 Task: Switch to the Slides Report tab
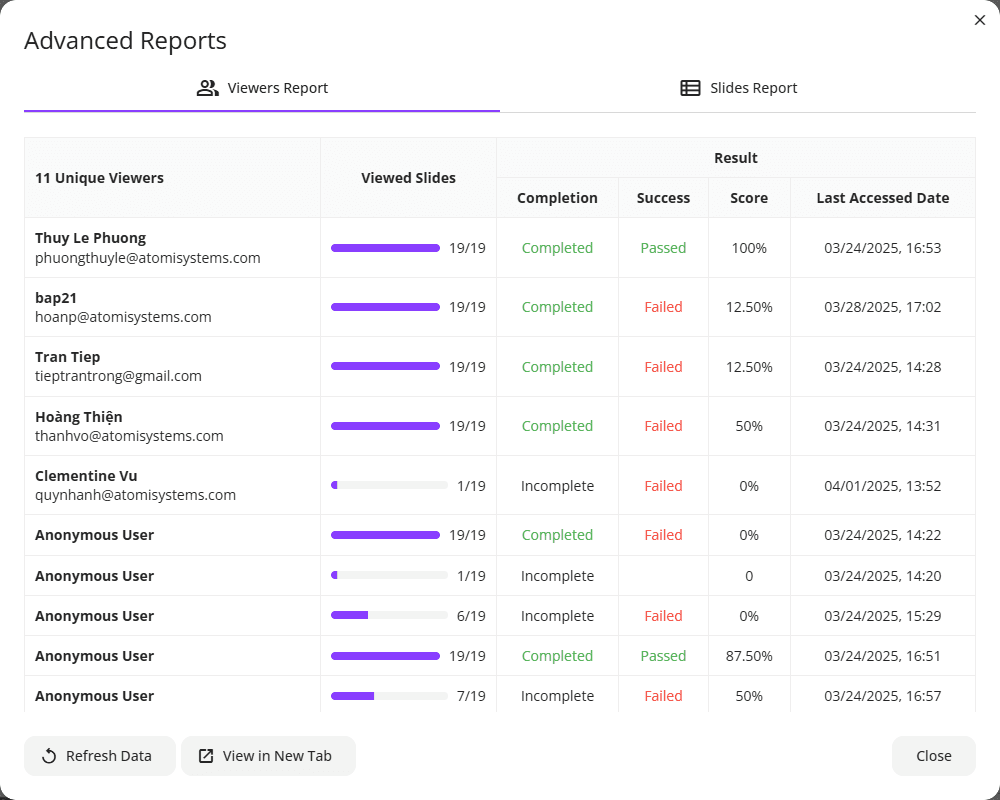tap(738, 88)
